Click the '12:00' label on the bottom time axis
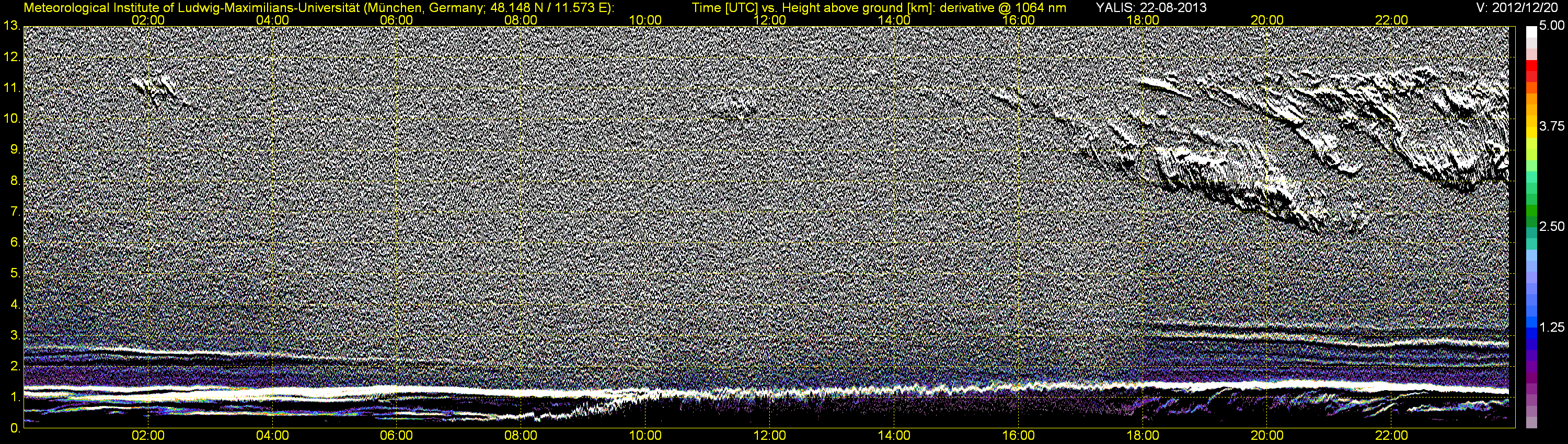Viewport: 1568px width, 444px height. pos(770,436)
